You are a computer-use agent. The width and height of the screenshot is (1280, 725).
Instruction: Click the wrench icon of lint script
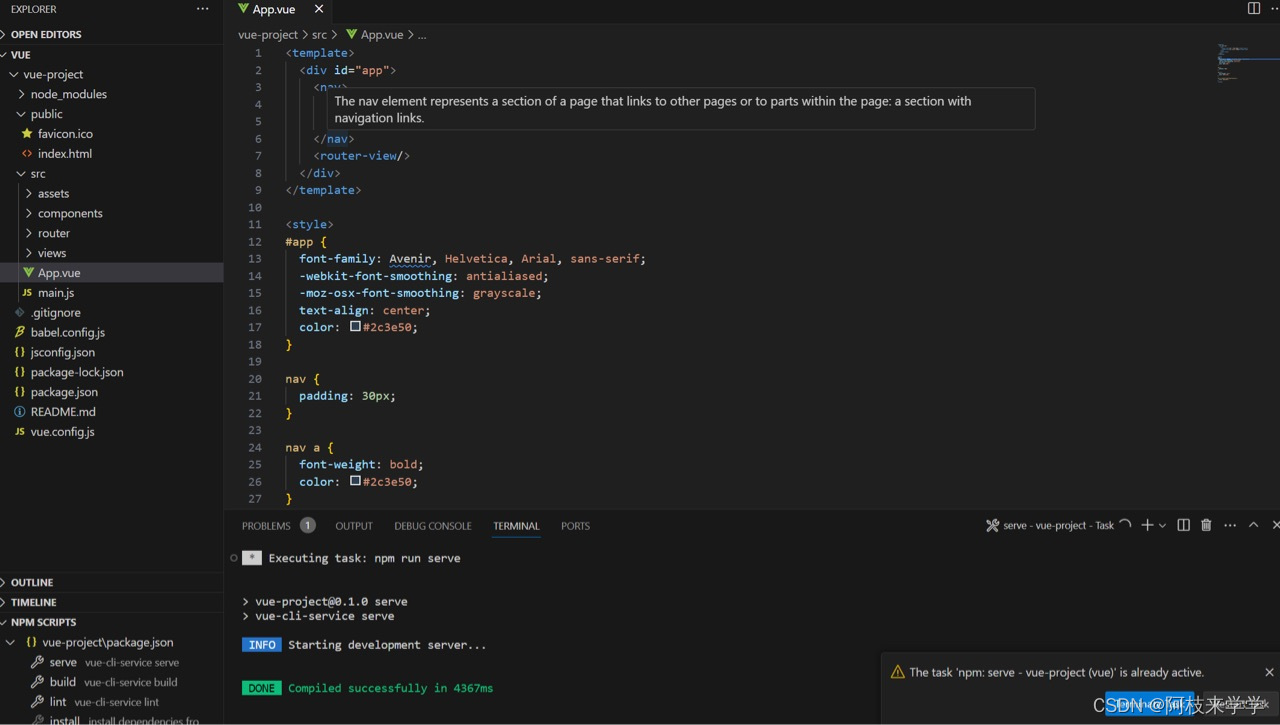pos(38,702)
